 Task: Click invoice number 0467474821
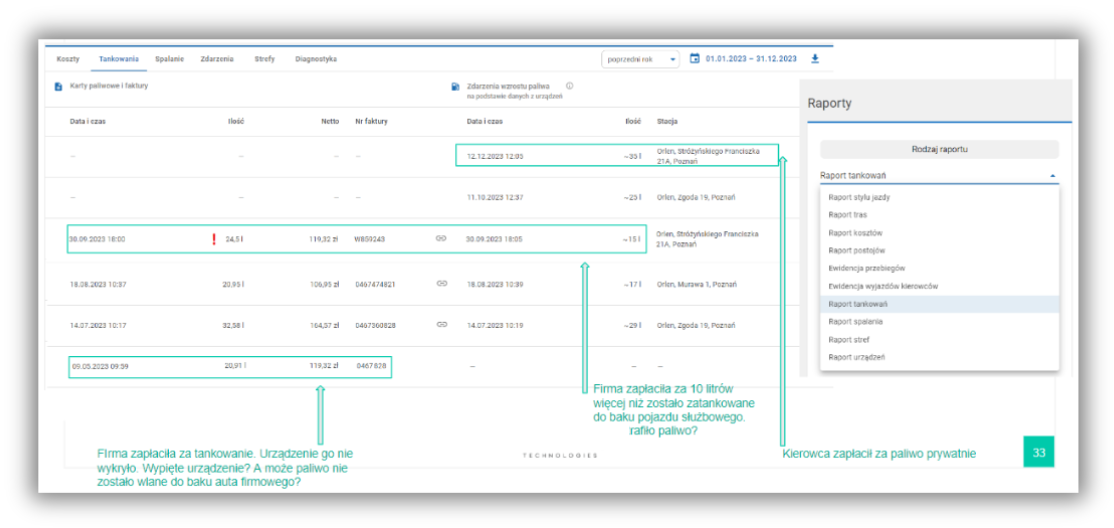tap(375, 284)
